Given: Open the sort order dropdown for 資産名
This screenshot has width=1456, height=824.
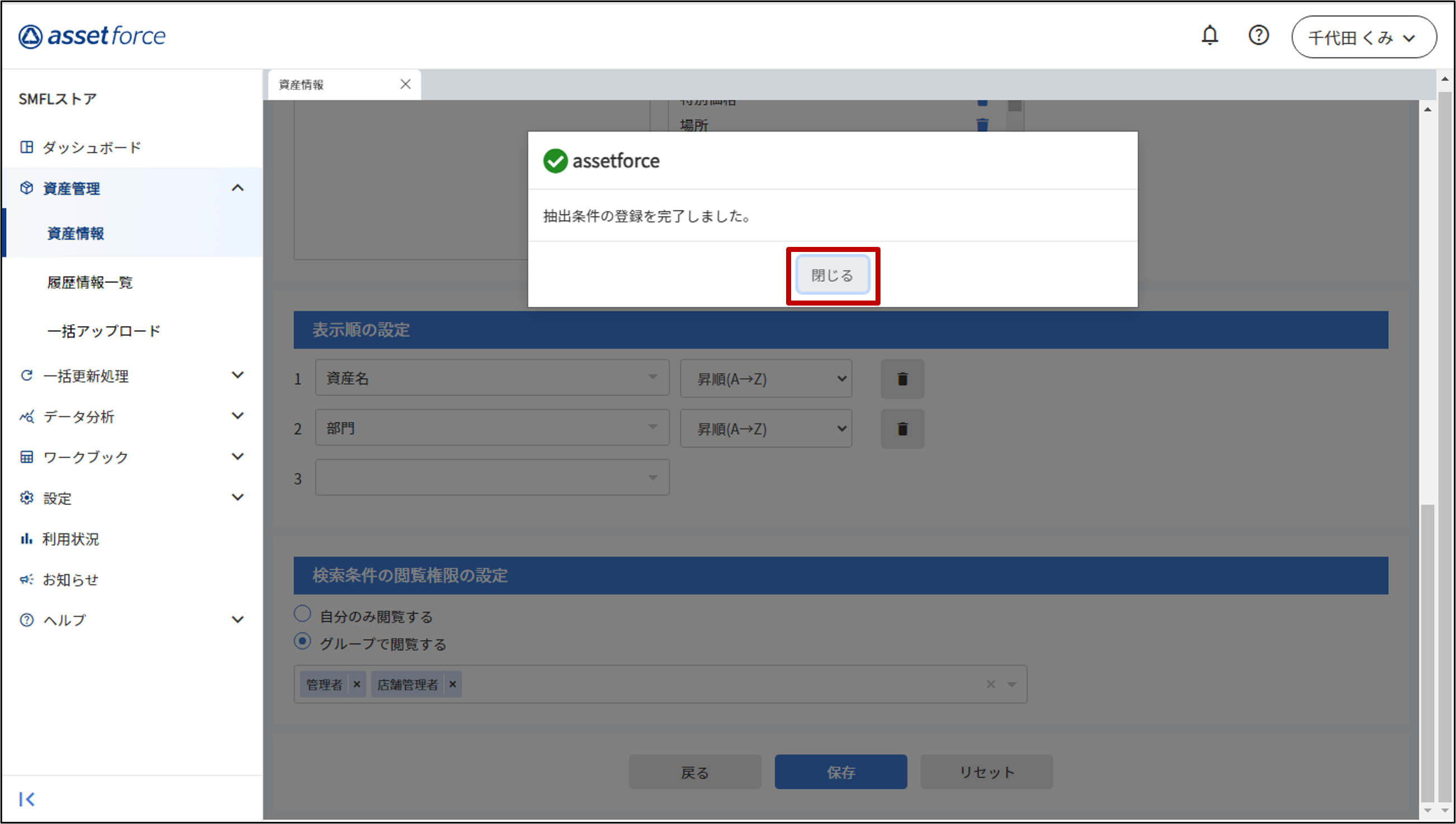Looking at the screenshot, I should (x=765, y=379).
